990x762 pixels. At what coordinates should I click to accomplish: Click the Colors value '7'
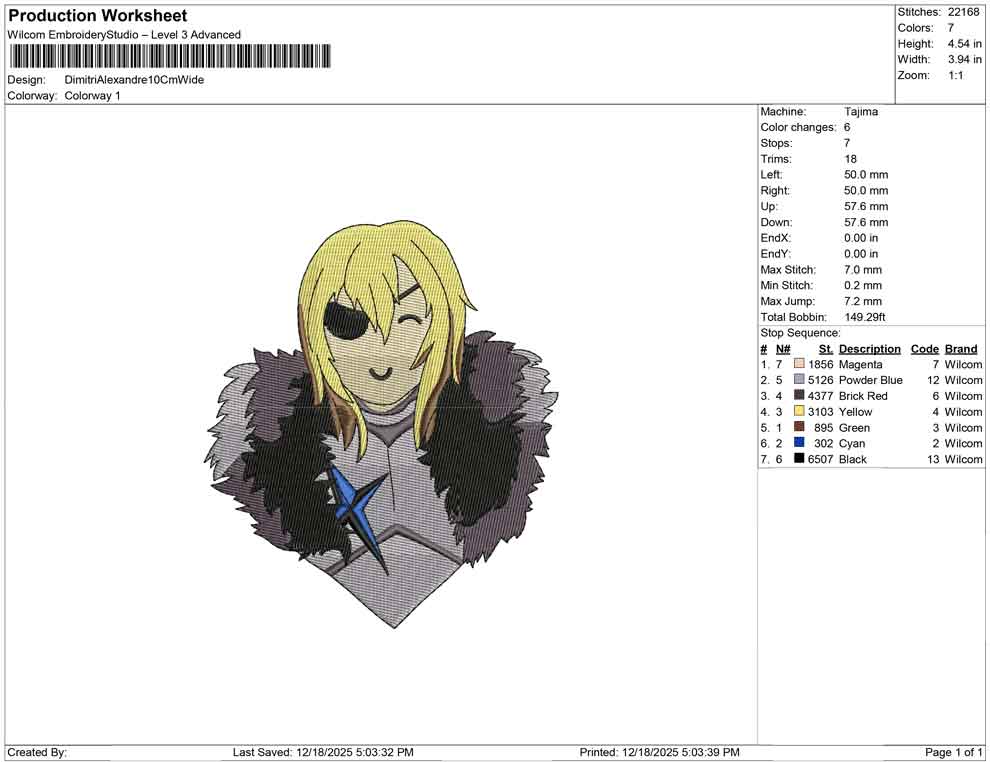[x=951, y=28]
